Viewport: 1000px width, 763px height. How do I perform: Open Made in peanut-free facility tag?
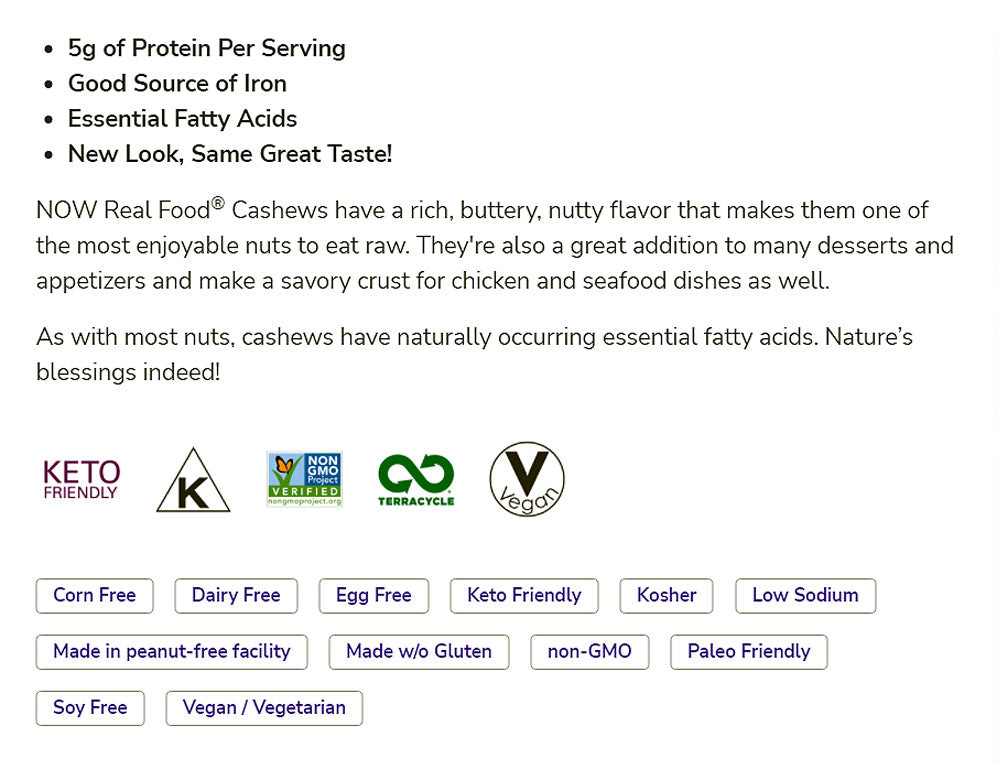pos(172,651)
